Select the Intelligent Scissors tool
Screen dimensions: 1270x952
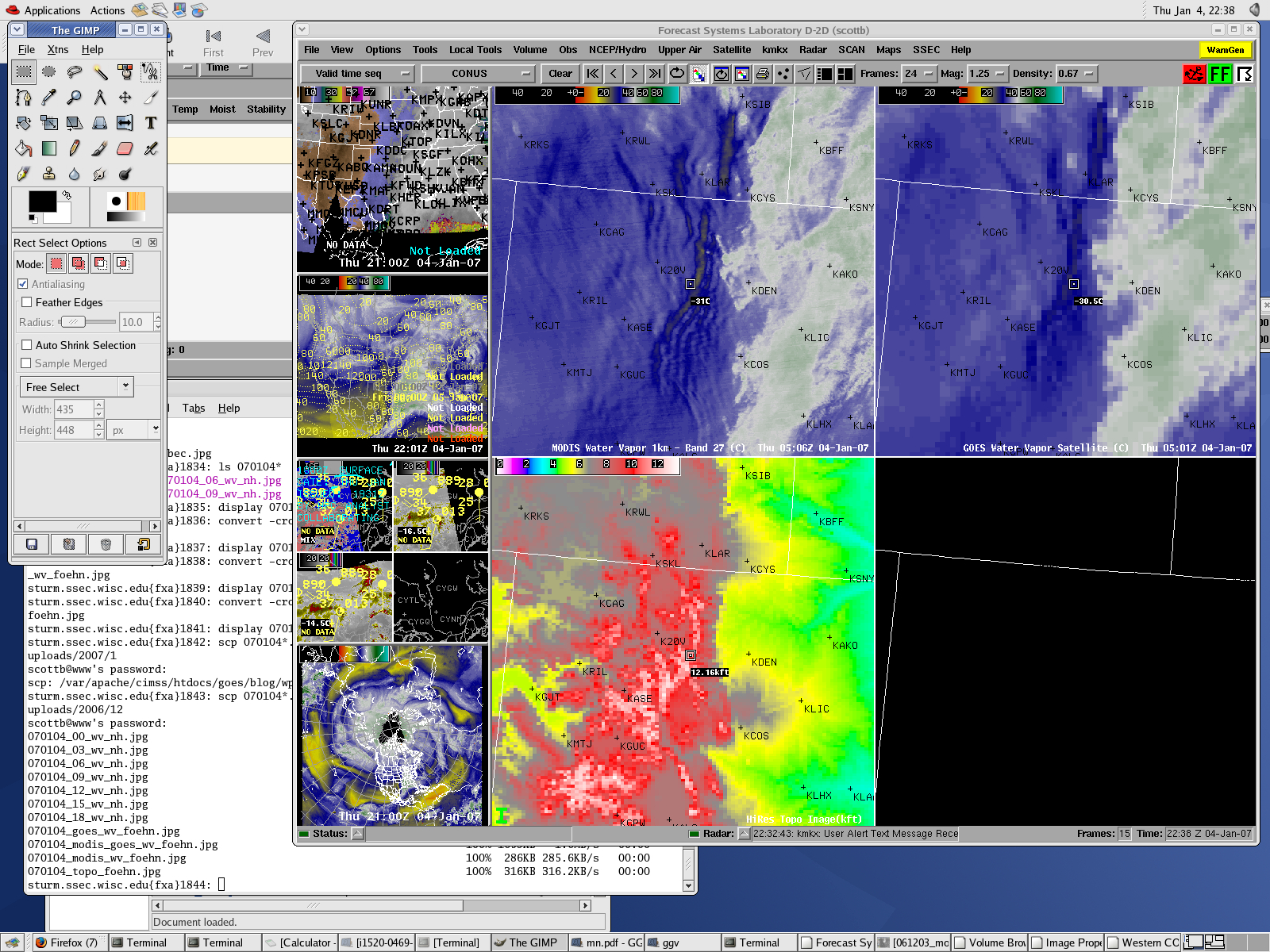pos(151,72)
